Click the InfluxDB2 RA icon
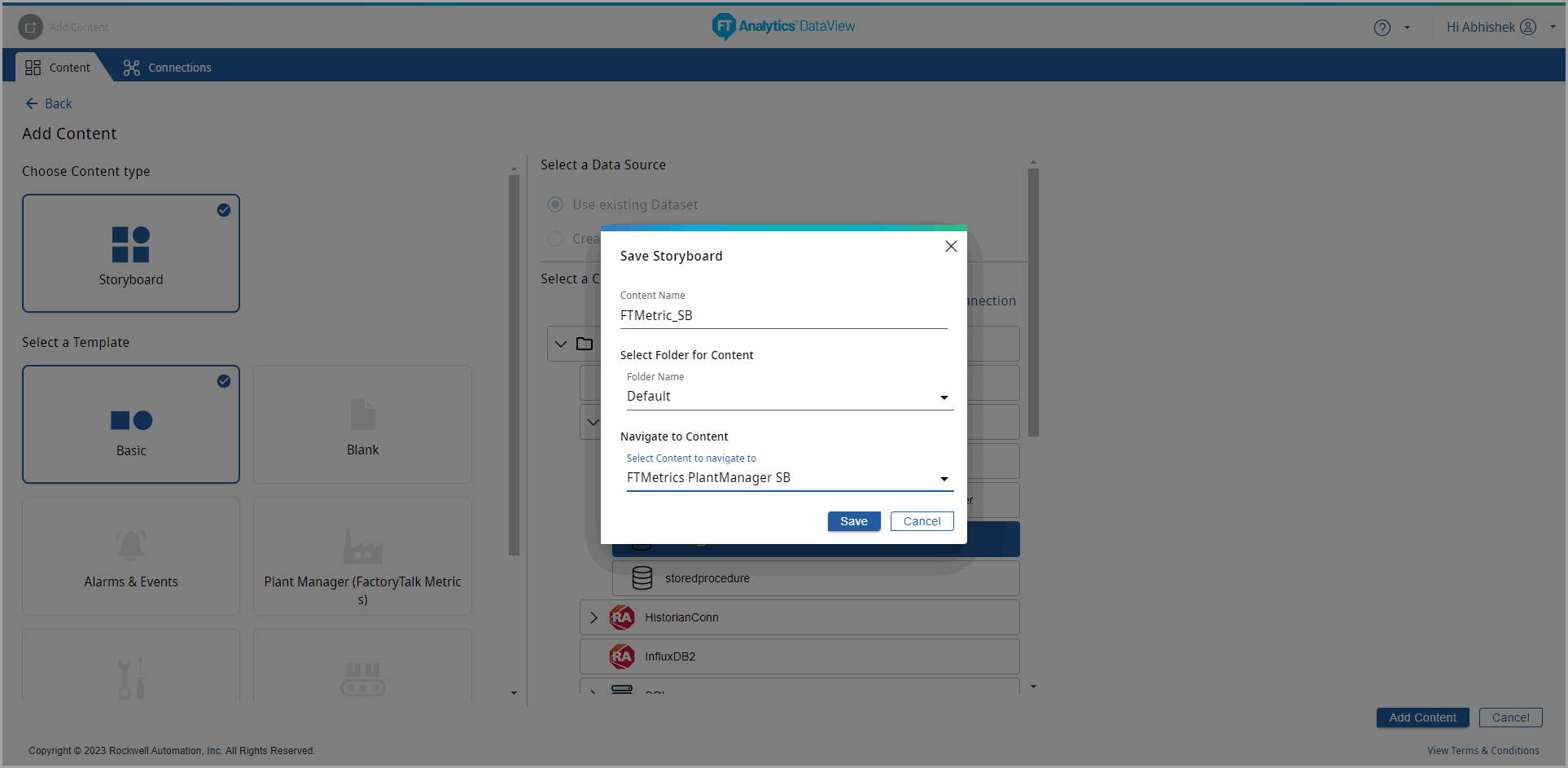 point(622,656)
